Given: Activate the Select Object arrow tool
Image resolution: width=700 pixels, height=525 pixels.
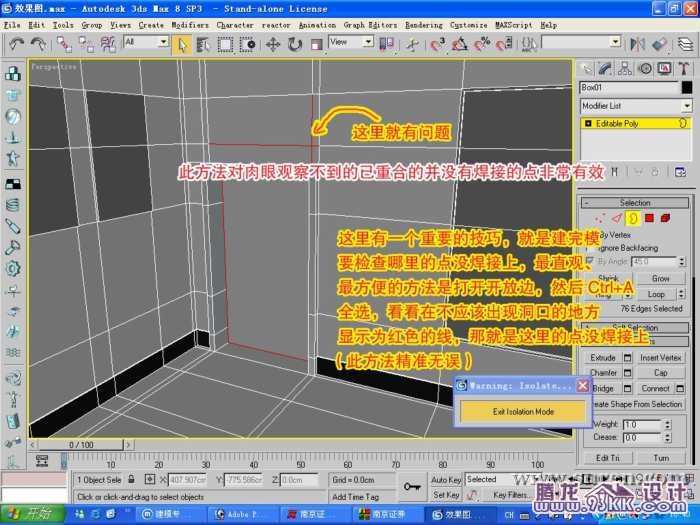Looking at the screenshot, I should tap(182, 45).
